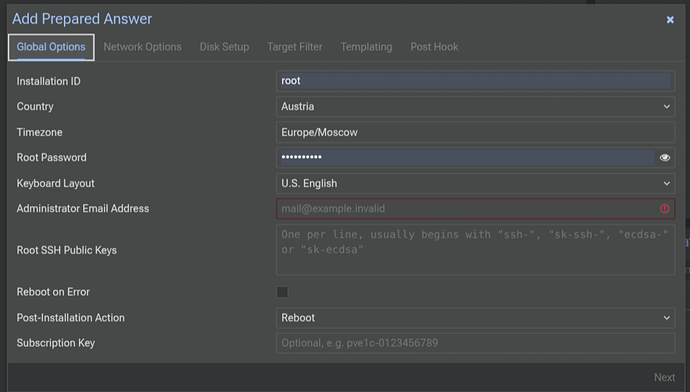Select the Global Options tab

[x=51, y=47]
